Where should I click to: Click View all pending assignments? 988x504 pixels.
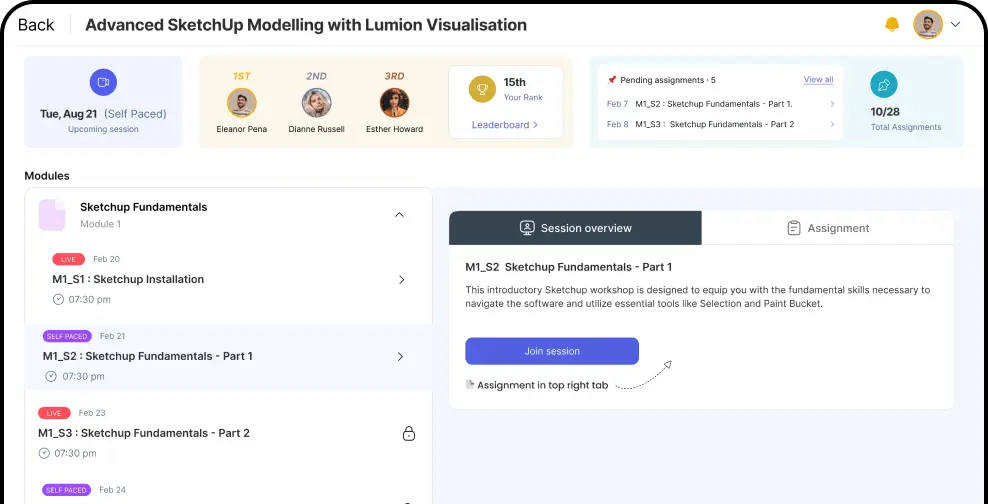coord(818,79)
